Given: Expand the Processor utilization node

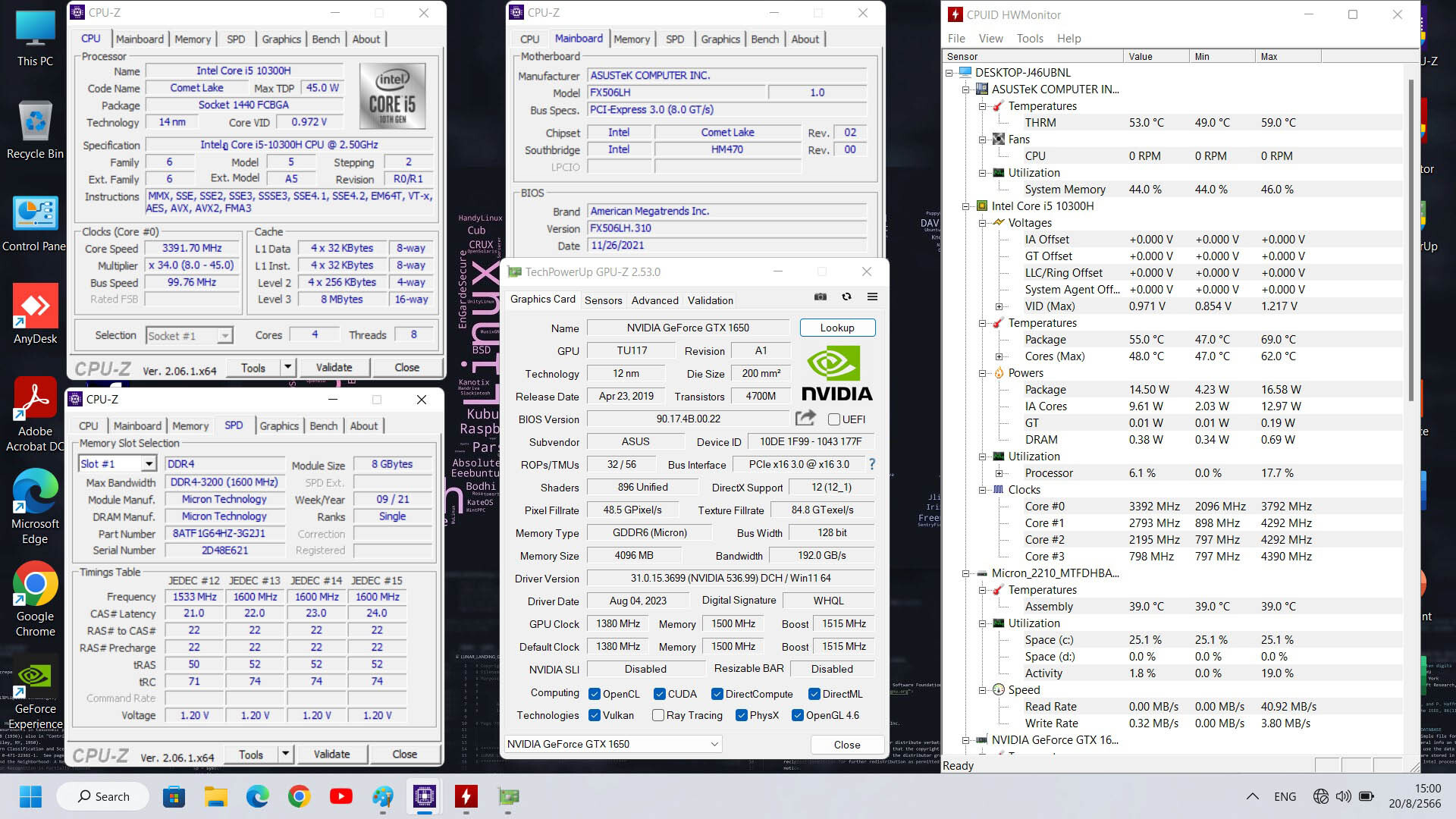Looking at the screenshot, I should pyautogui.click(x=999, y=473).
